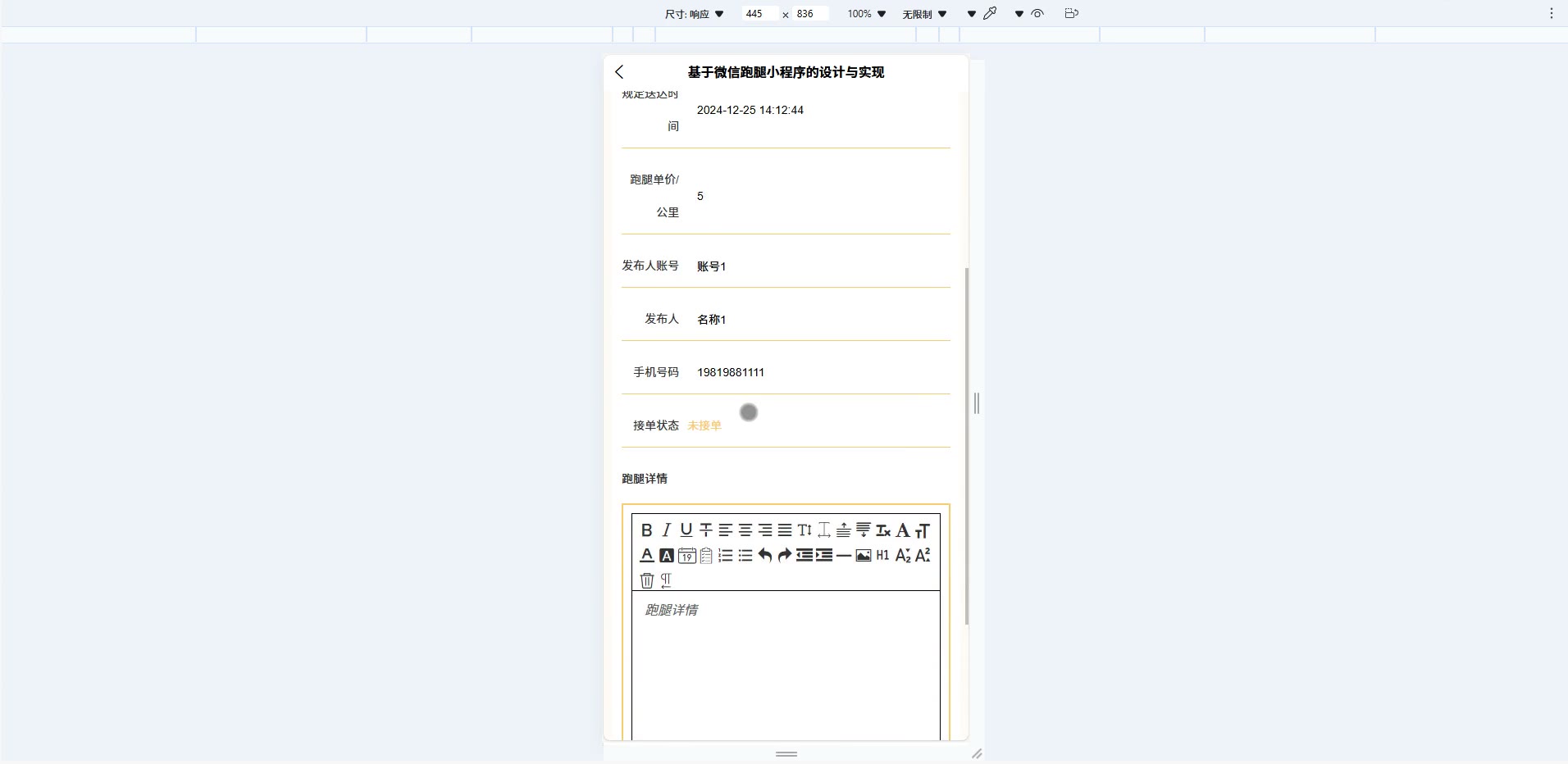Click the unit price value 5

700,196
